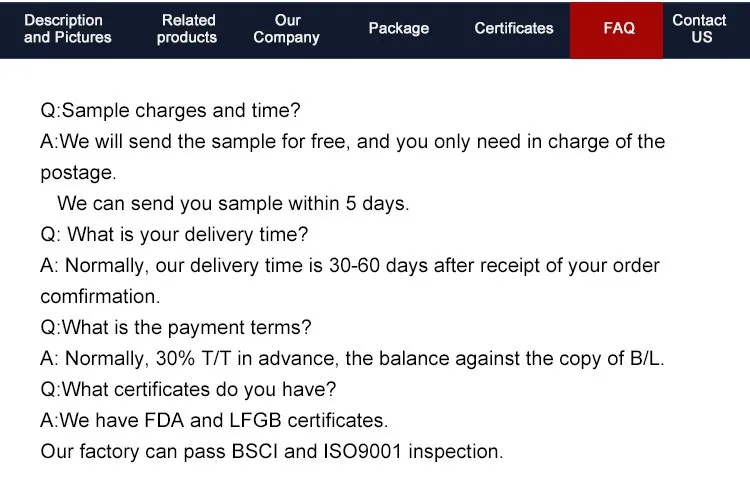Click the question 'What certificates do you have?'

(x=188, y=390)
